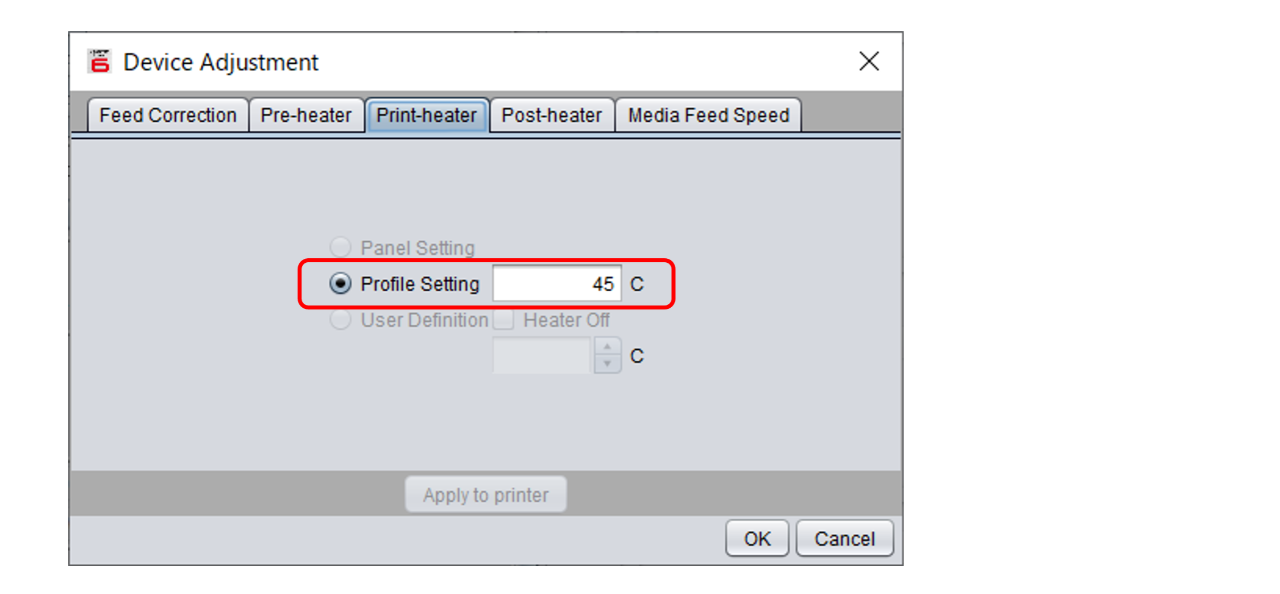
Task: Focus the User Definition temperature spinner field
Action: pos(543,356)
